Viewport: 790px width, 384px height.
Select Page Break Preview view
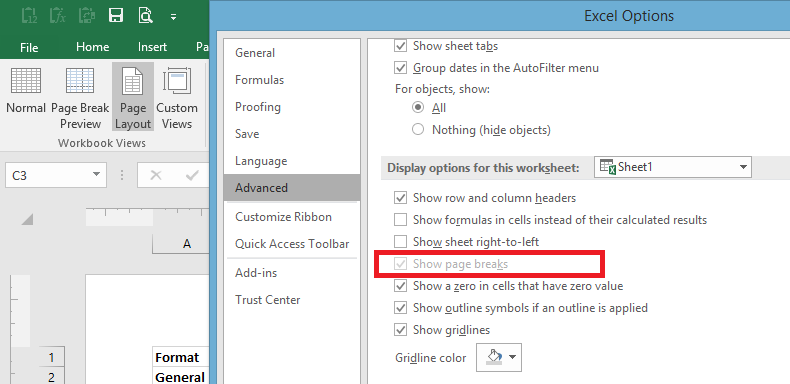coord(80,98)
